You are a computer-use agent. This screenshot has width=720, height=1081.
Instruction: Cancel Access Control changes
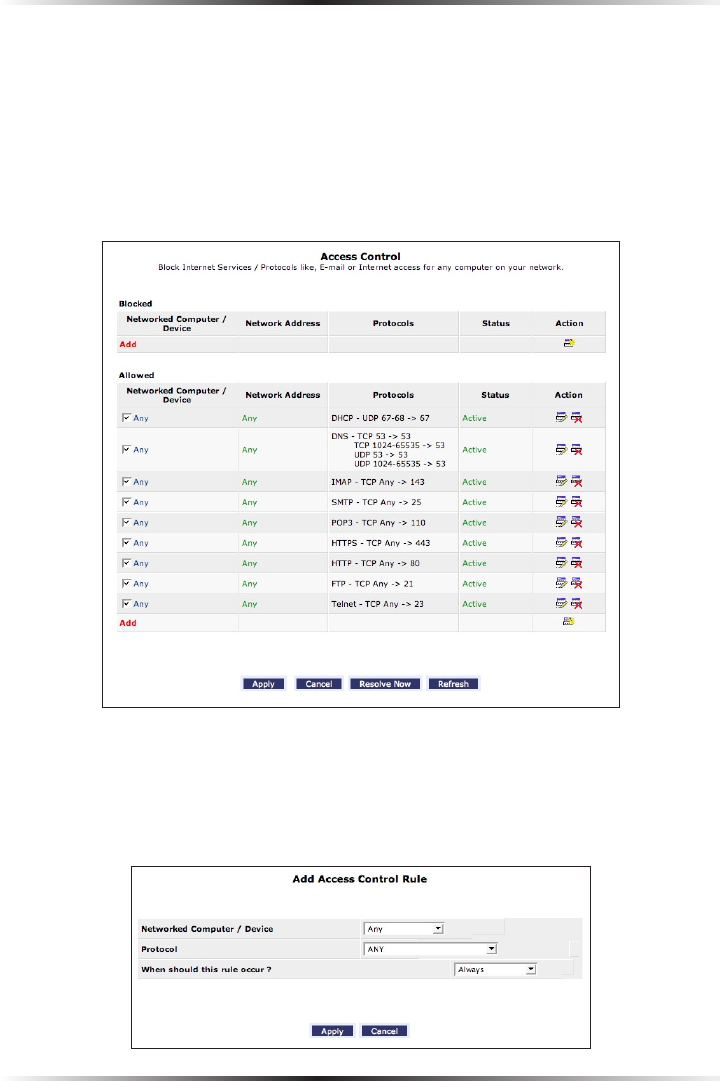coord(319,684)
